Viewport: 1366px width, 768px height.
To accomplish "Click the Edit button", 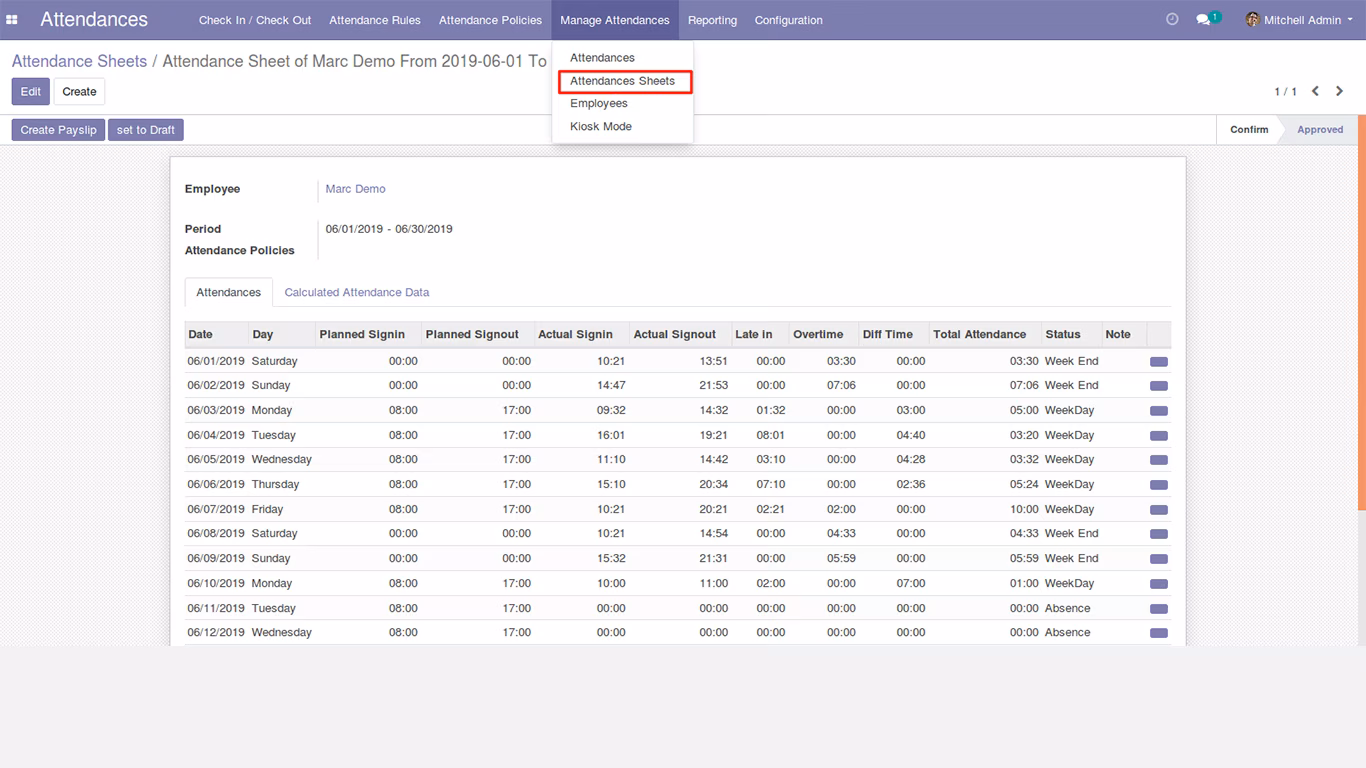I will tap(31, 92).
